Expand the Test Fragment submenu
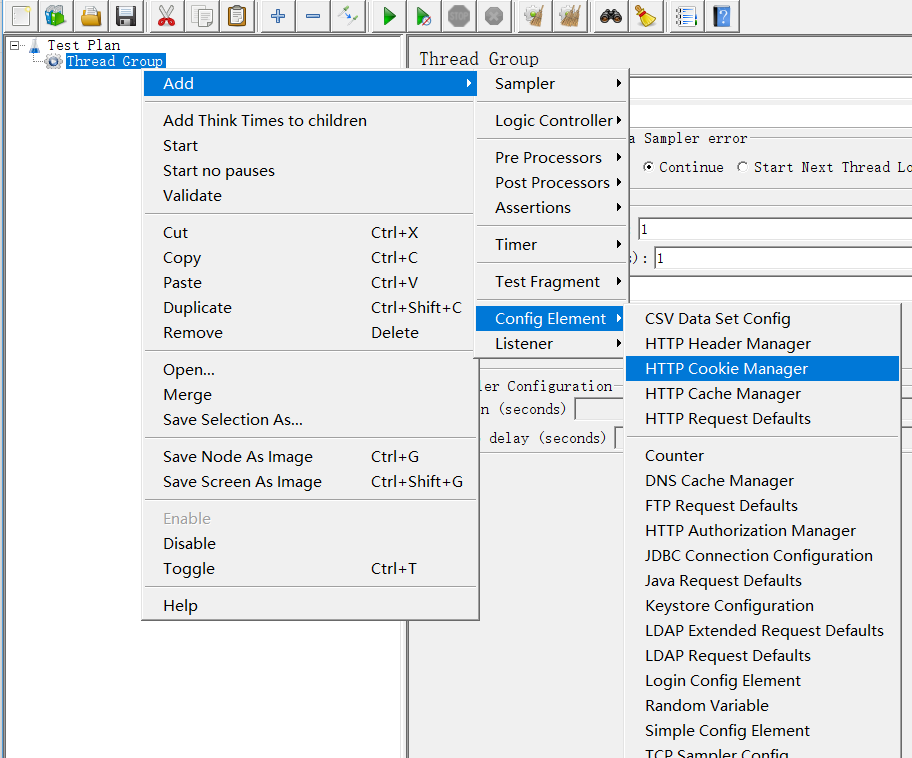Viewport: 912px width, 758px height. click(x=550, y=282)
